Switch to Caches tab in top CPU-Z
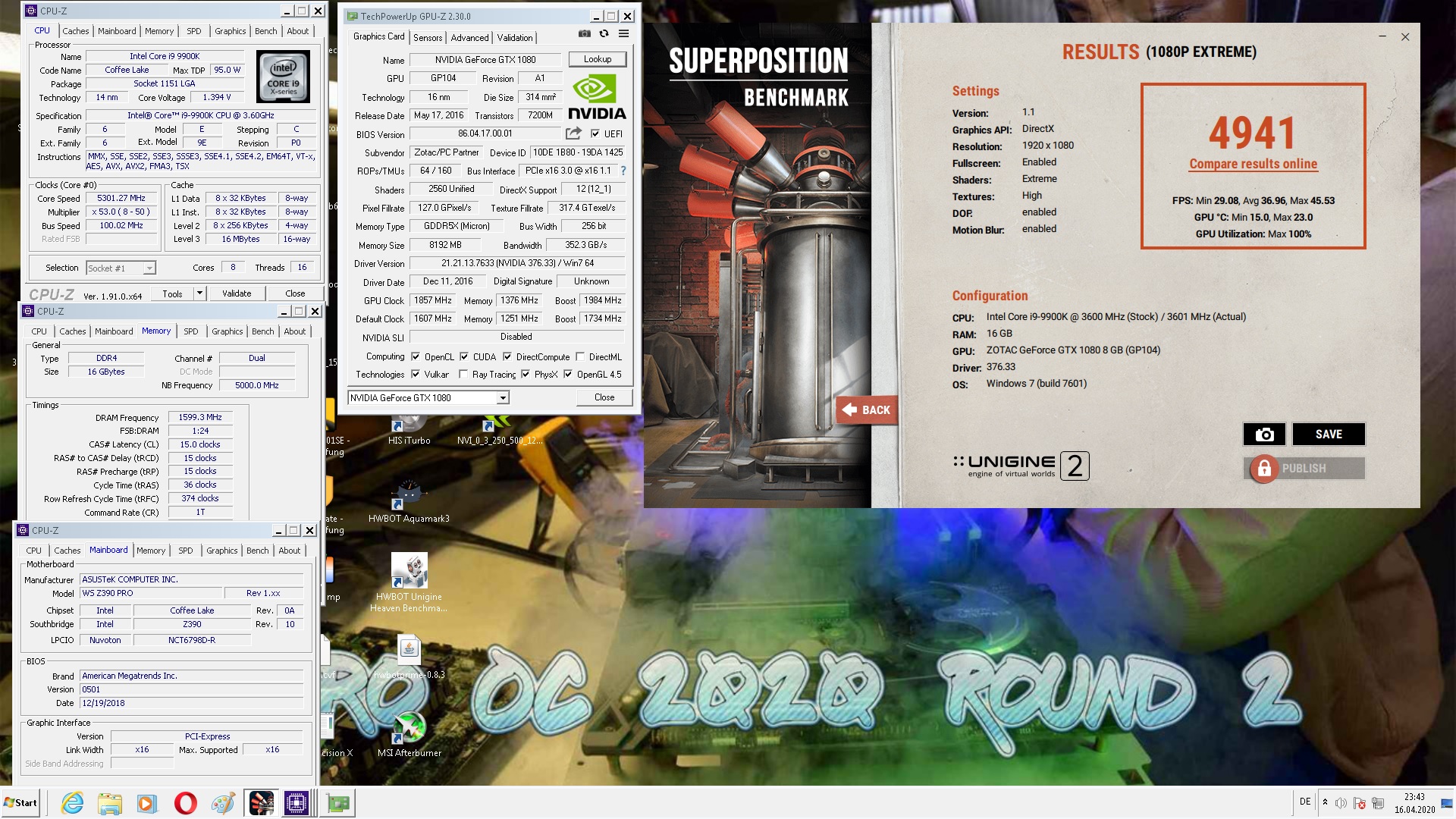The image size is (1456, 819). click(x=76, y=31)
